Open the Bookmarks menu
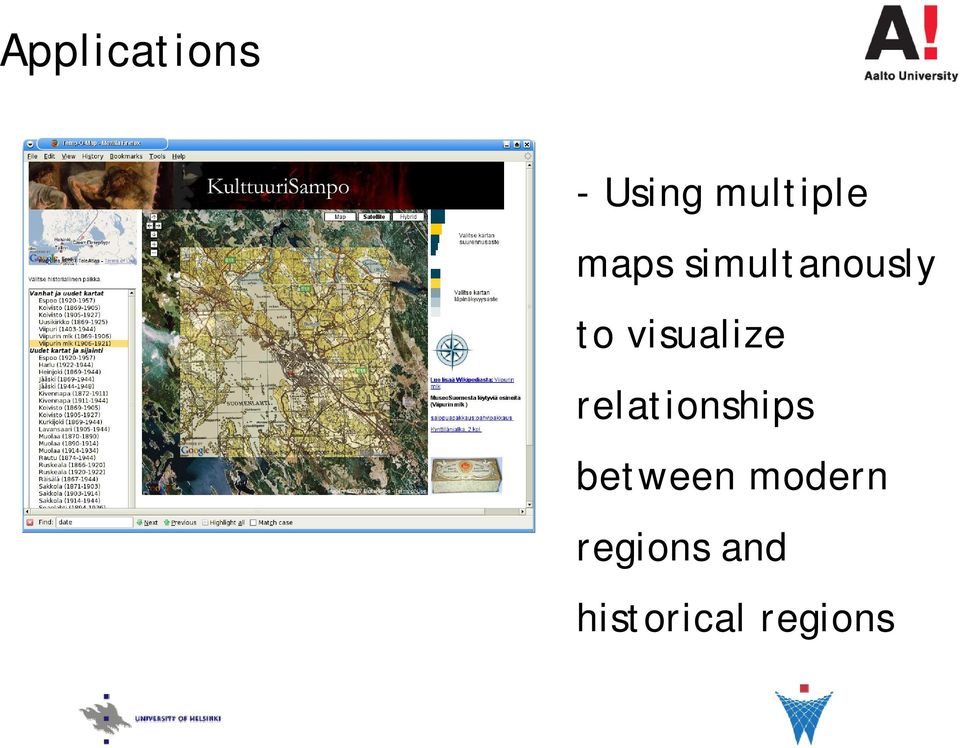The height and width of the screenshot is (748, 960). click(126, 156)
